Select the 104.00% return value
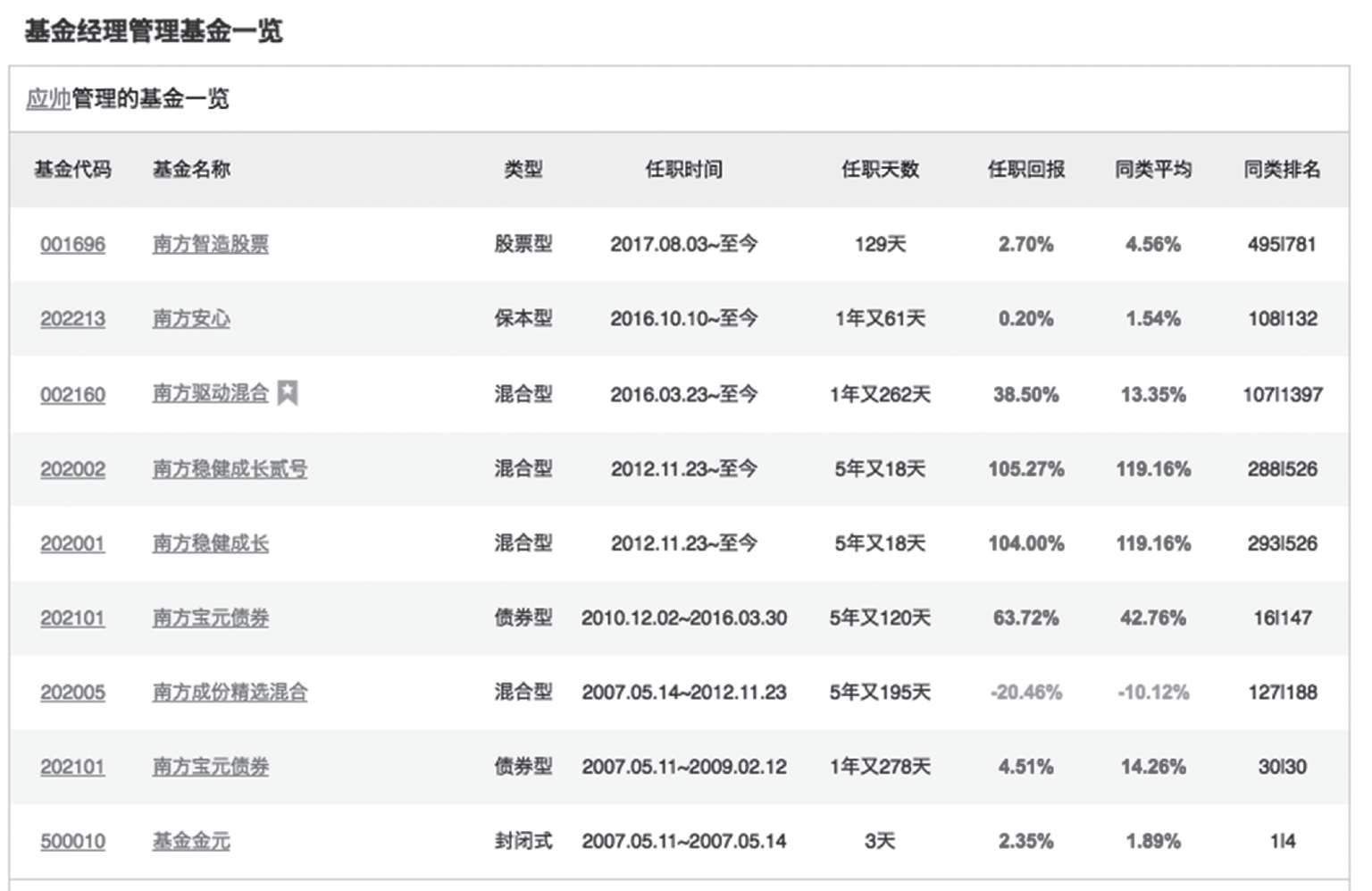 [1026, 543]
